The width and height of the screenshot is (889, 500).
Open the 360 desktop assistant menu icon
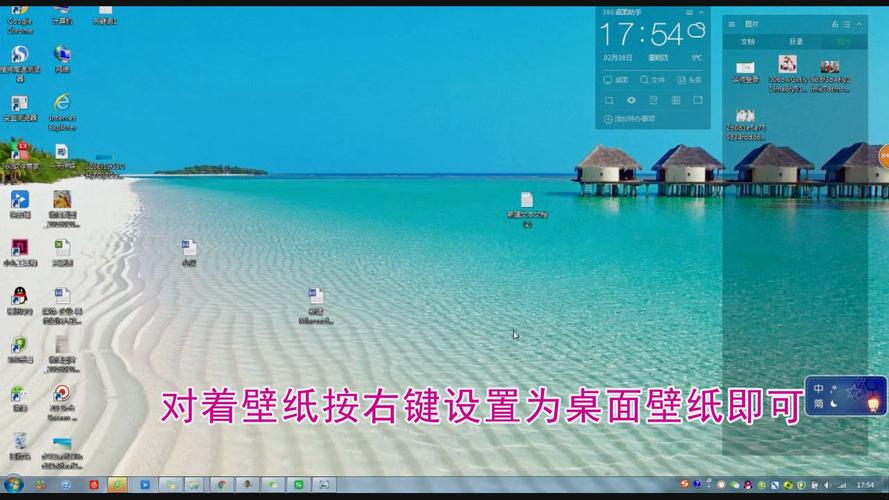(689, 12)
